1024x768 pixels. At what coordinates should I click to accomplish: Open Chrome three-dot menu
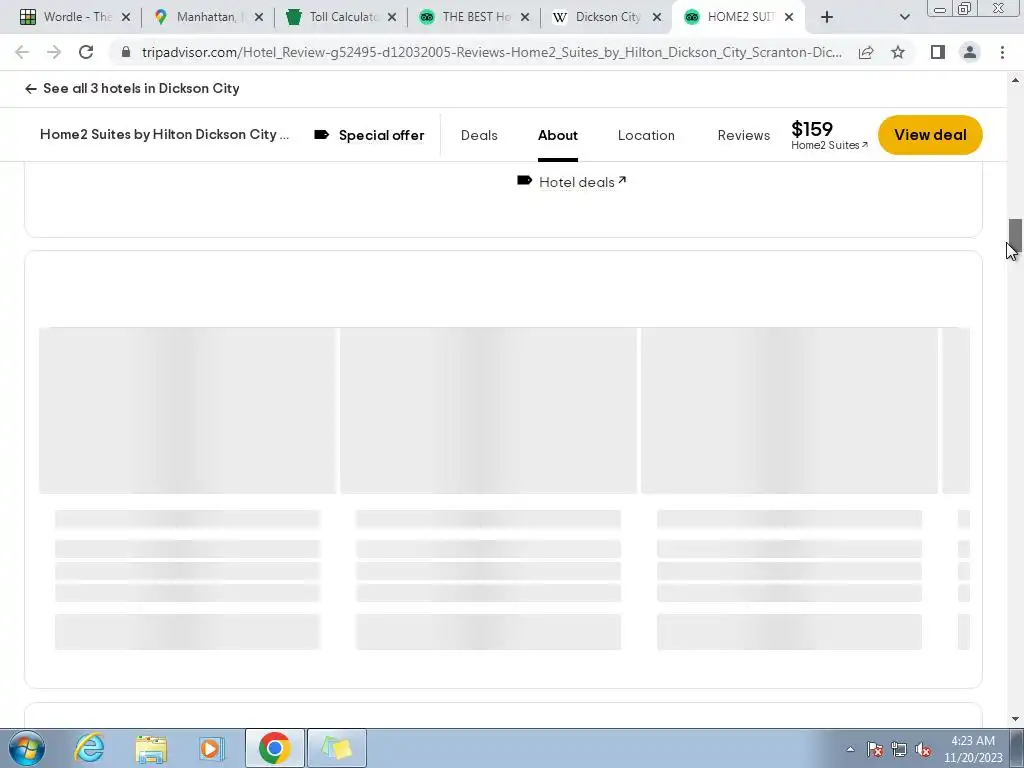pyautogui.click(x=1002, y=52)
